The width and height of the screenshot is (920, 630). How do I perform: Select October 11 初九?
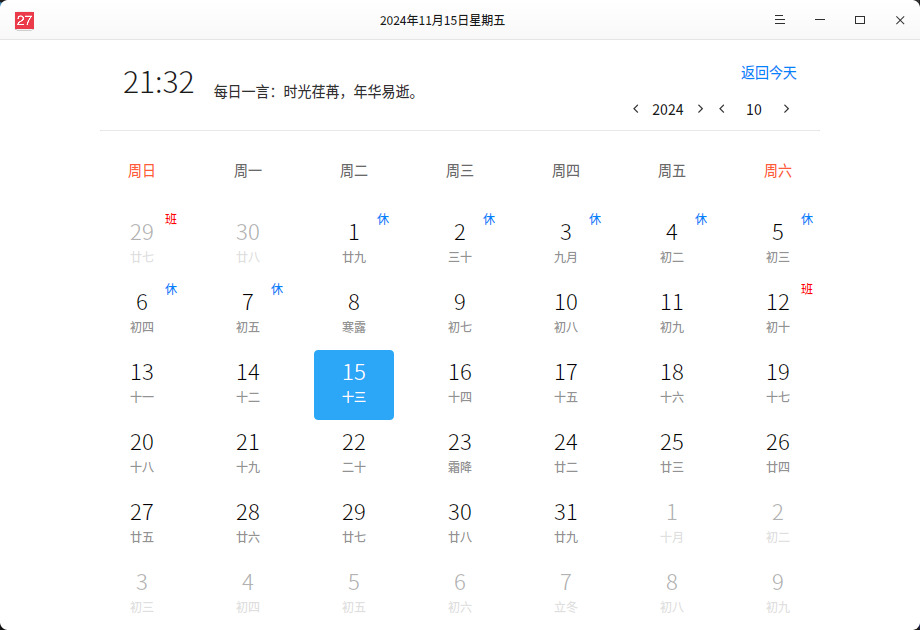(672, 314)
